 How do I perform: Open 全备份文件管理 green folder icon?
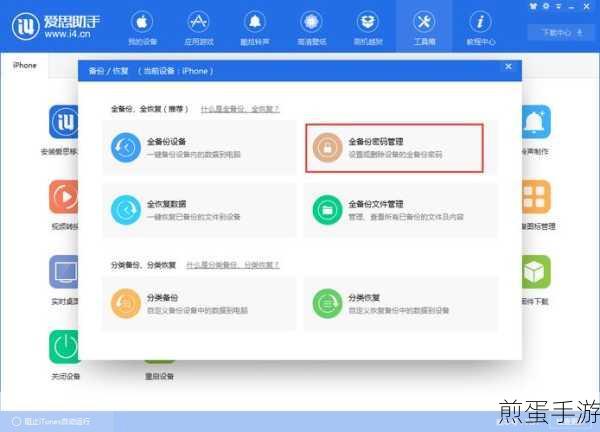pos(327,210)
